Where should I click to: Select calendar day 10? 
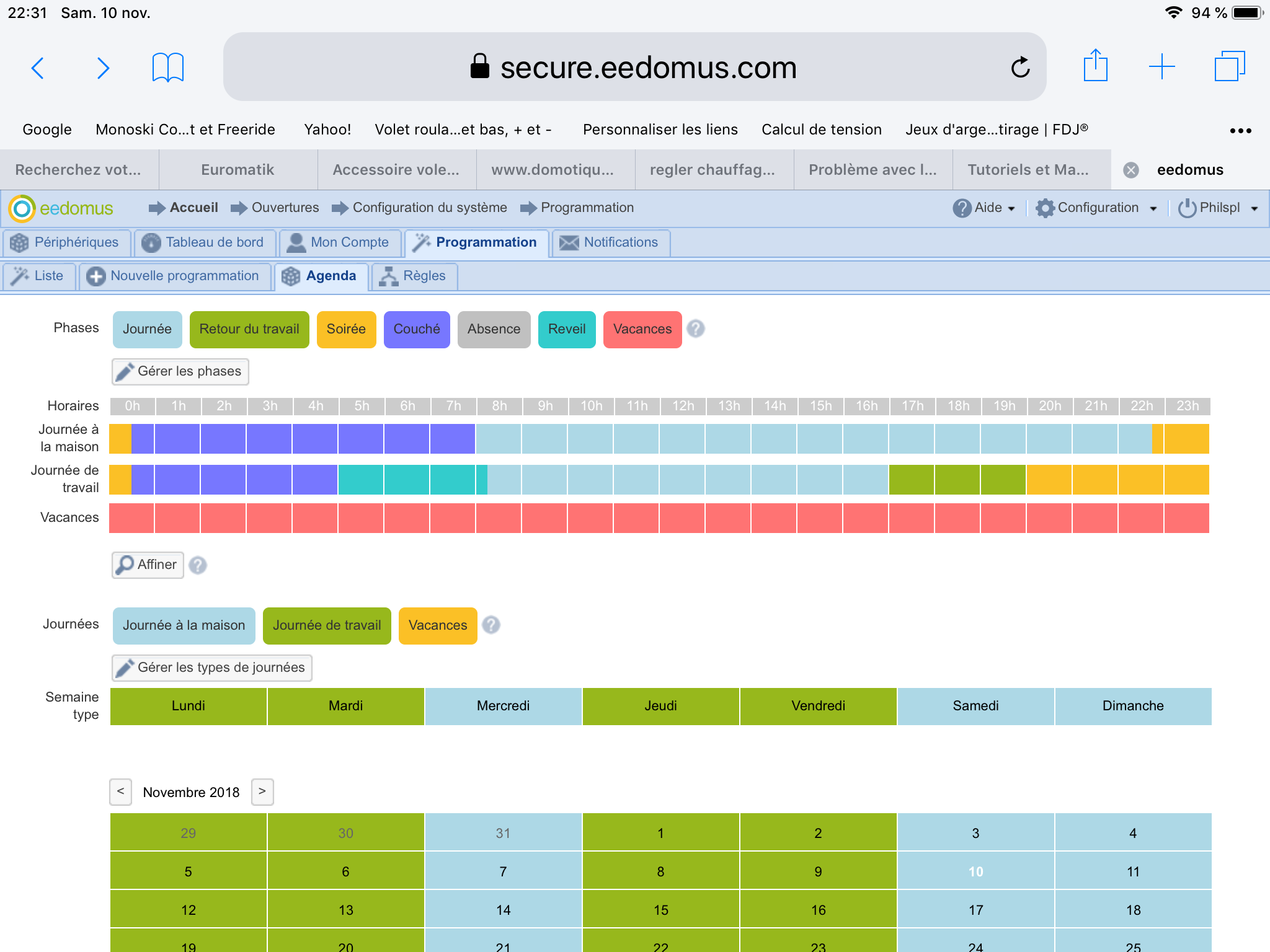click(975, 871)
